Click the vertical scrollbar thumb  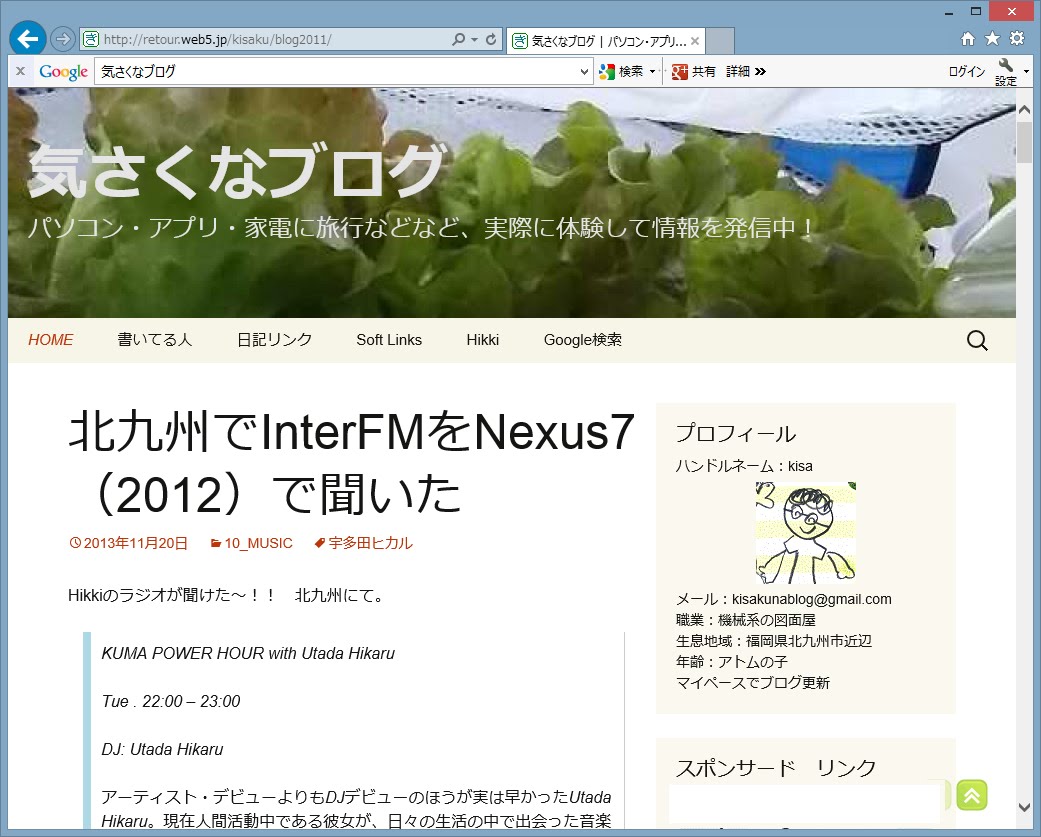tap(1024, 143)
